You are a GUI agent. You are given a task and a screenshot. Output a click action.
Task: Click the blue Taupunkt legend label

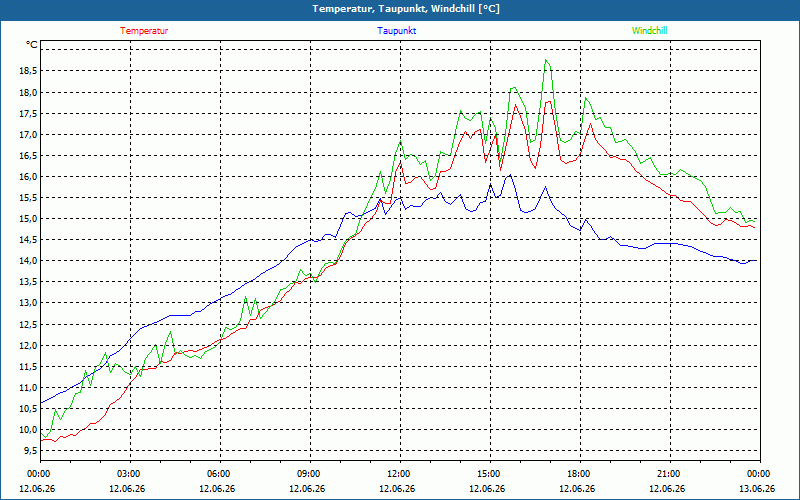pos(396,31)
